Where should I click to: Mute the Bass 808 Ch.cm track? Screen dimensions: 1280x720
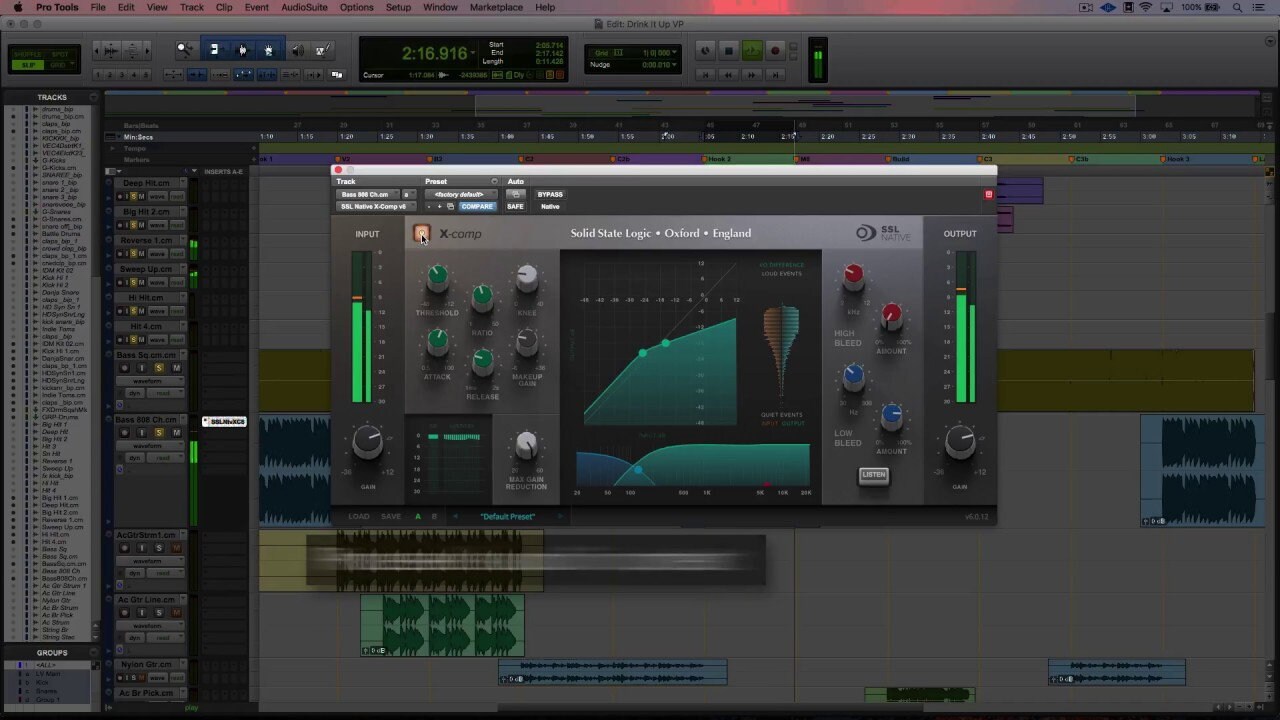point(176,433)
